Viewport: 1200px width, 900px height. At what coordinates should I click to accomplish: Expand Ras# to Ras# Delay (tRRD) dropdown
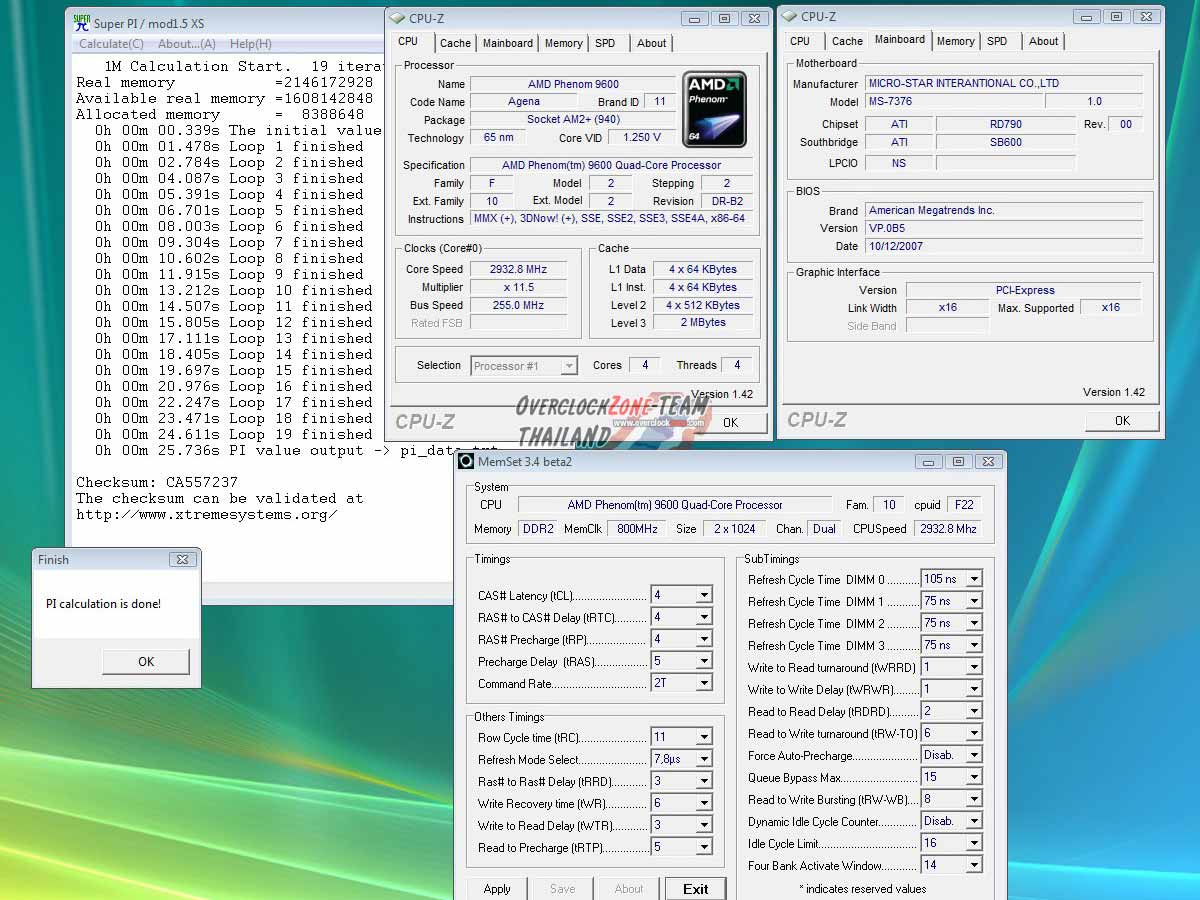pyautogui.click(x=704, y=781)
